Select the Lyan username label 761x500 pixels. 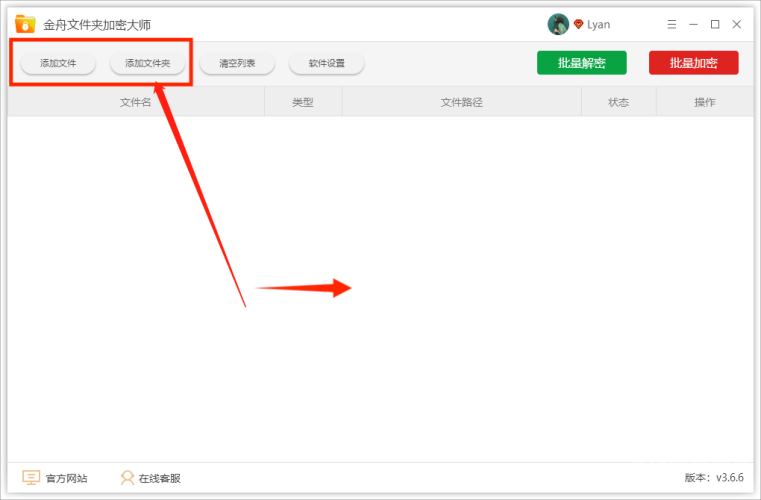click(598, 25)
